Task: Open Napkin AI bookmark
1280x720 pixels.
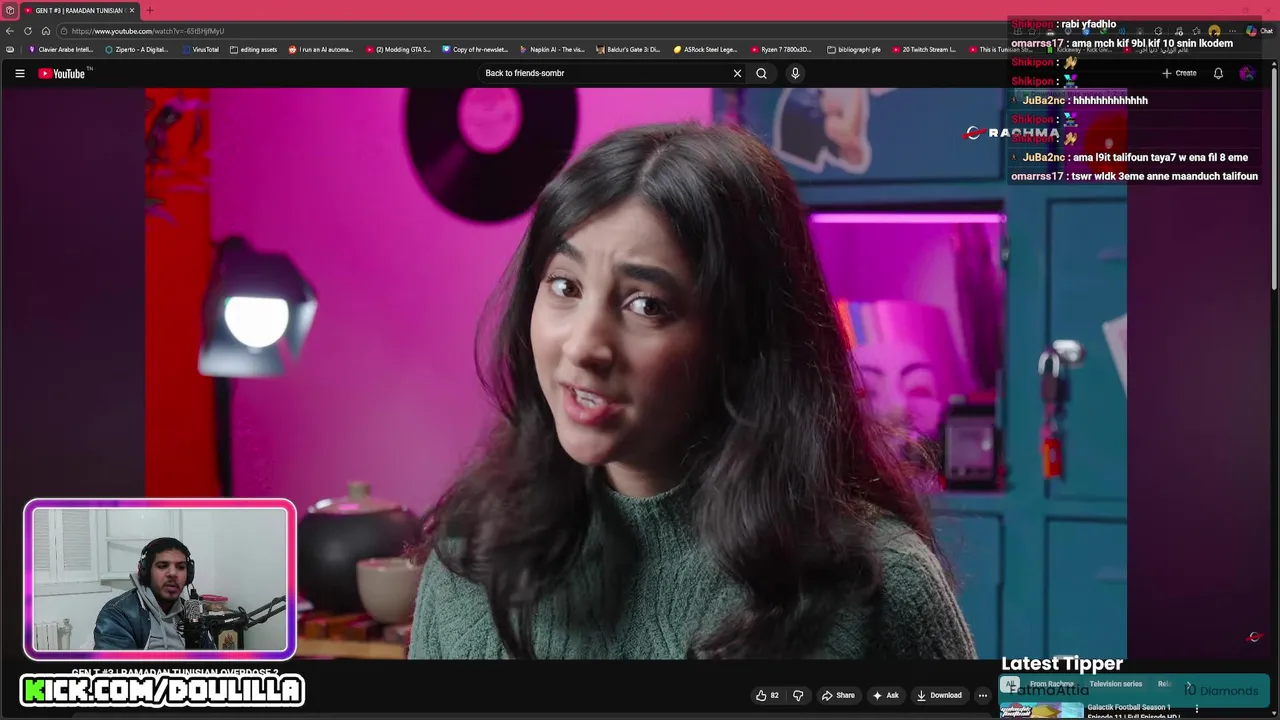Action: click(x=552, y=49)
